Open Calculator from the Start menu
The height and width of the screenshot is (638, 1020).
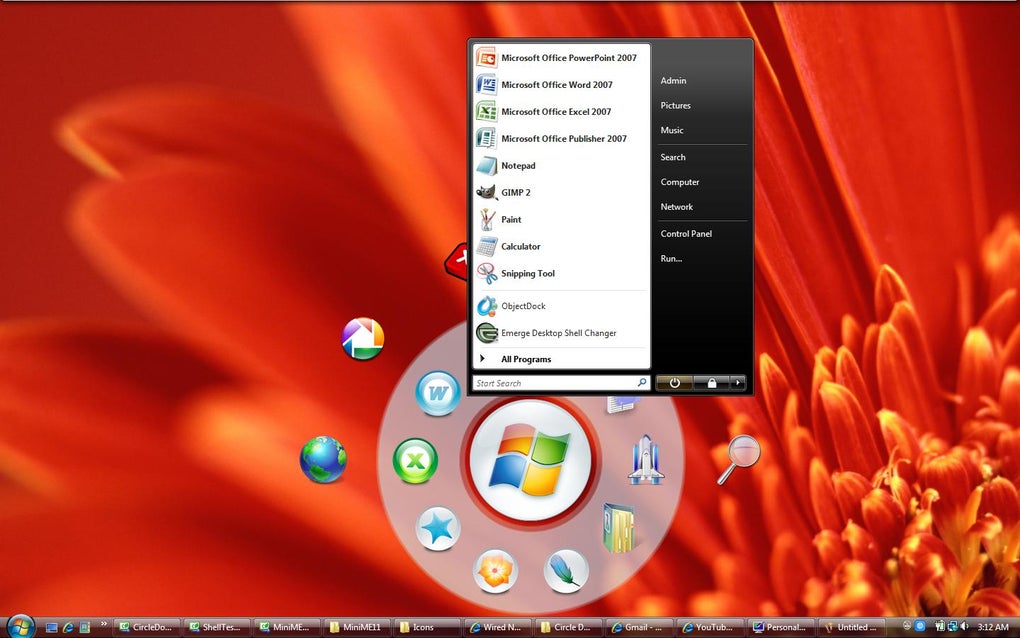pyautogui.click(x=562, y=246)
